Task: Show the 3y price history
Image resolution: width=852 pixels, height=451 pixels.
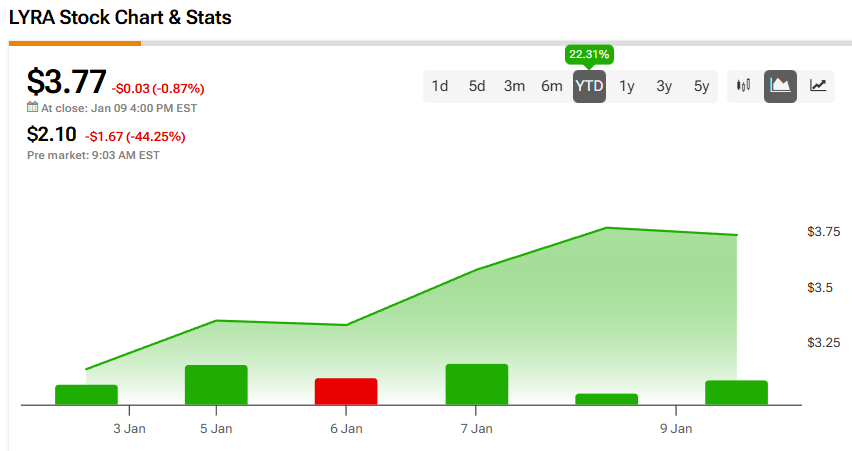Action: click(x=664, y=86)
